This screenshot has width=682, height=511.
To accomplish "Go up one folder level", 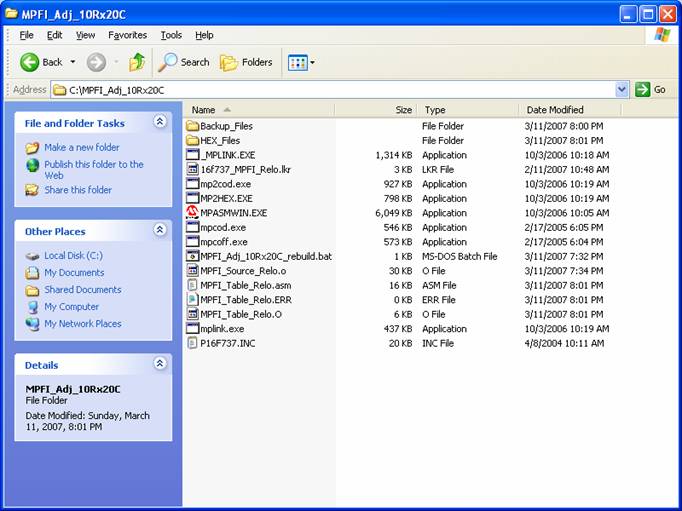I will coord(137,62).
